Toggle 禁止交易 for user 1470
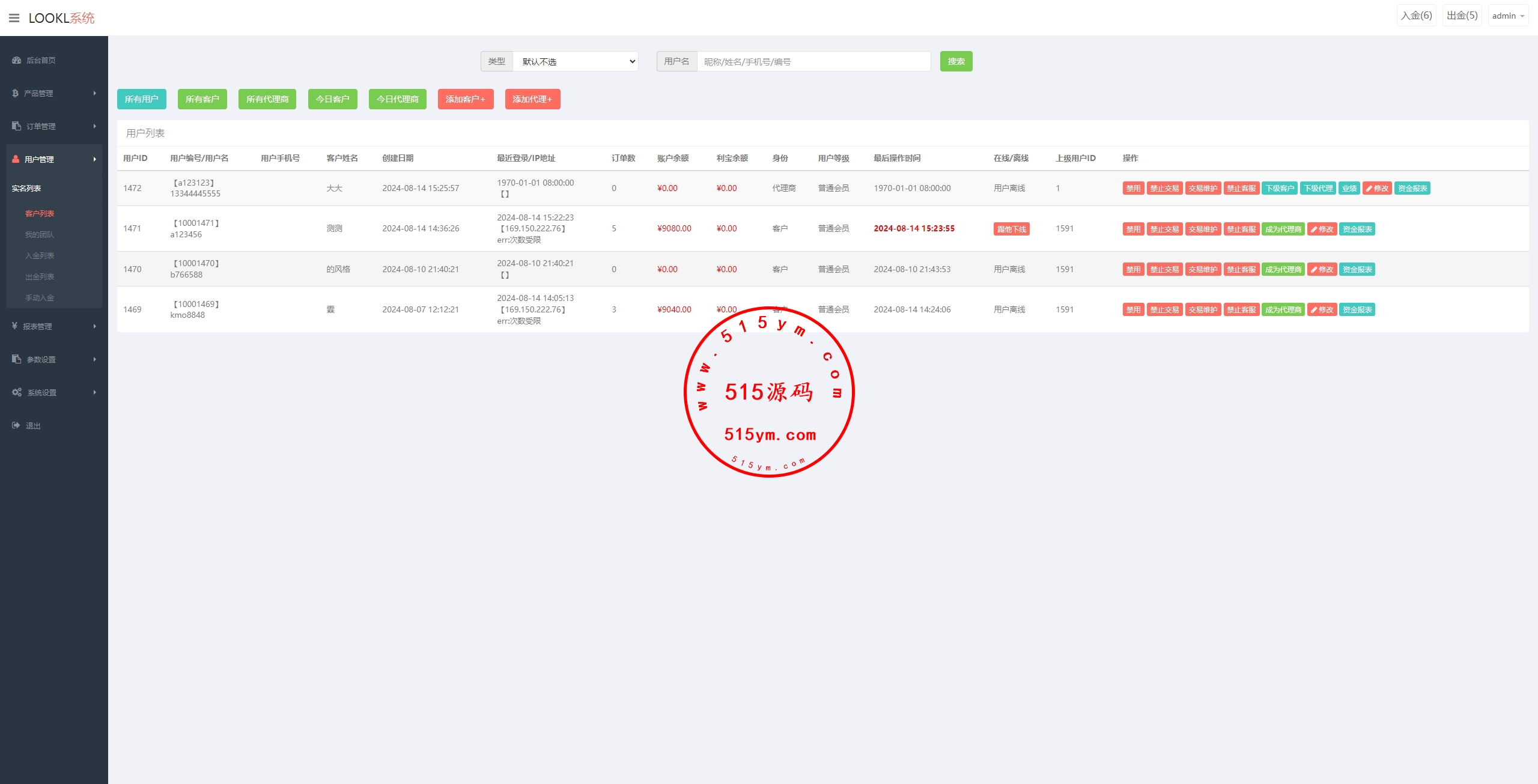 pyautogui.click(x=1164, y=270)
